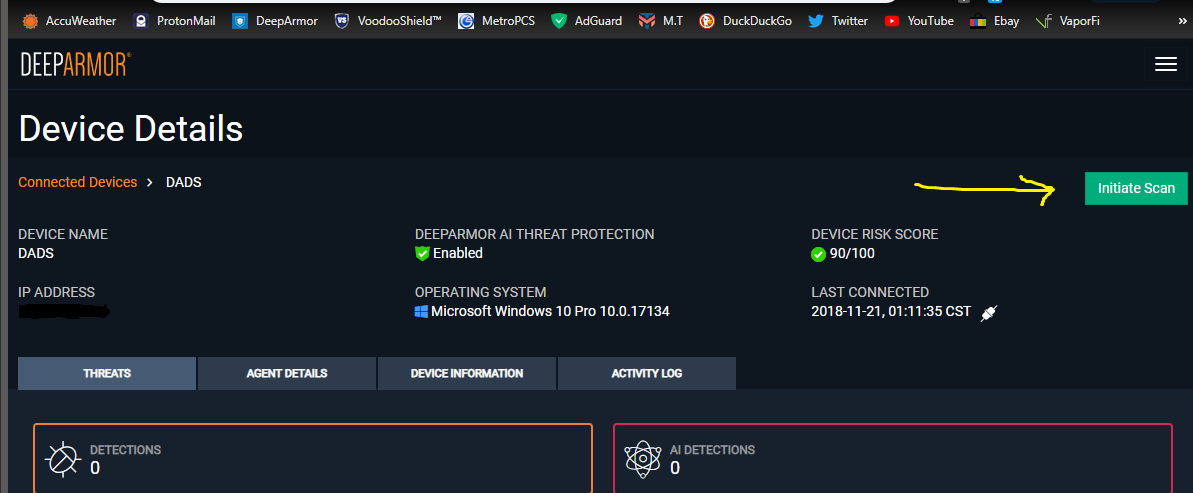Open the MetroPCS bookmark
Viewport: 1193px width, 493px height.
[496, 21]
